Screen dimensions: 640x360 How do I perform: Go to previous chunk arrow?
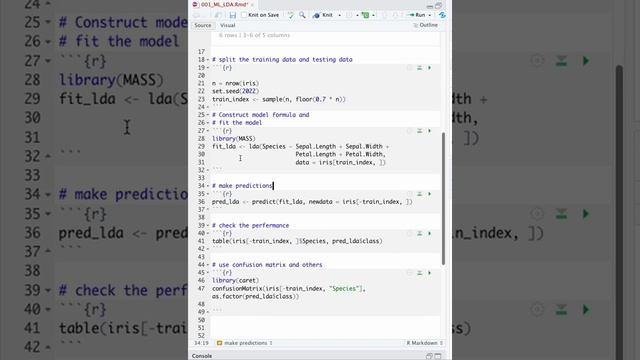(384, 15)
